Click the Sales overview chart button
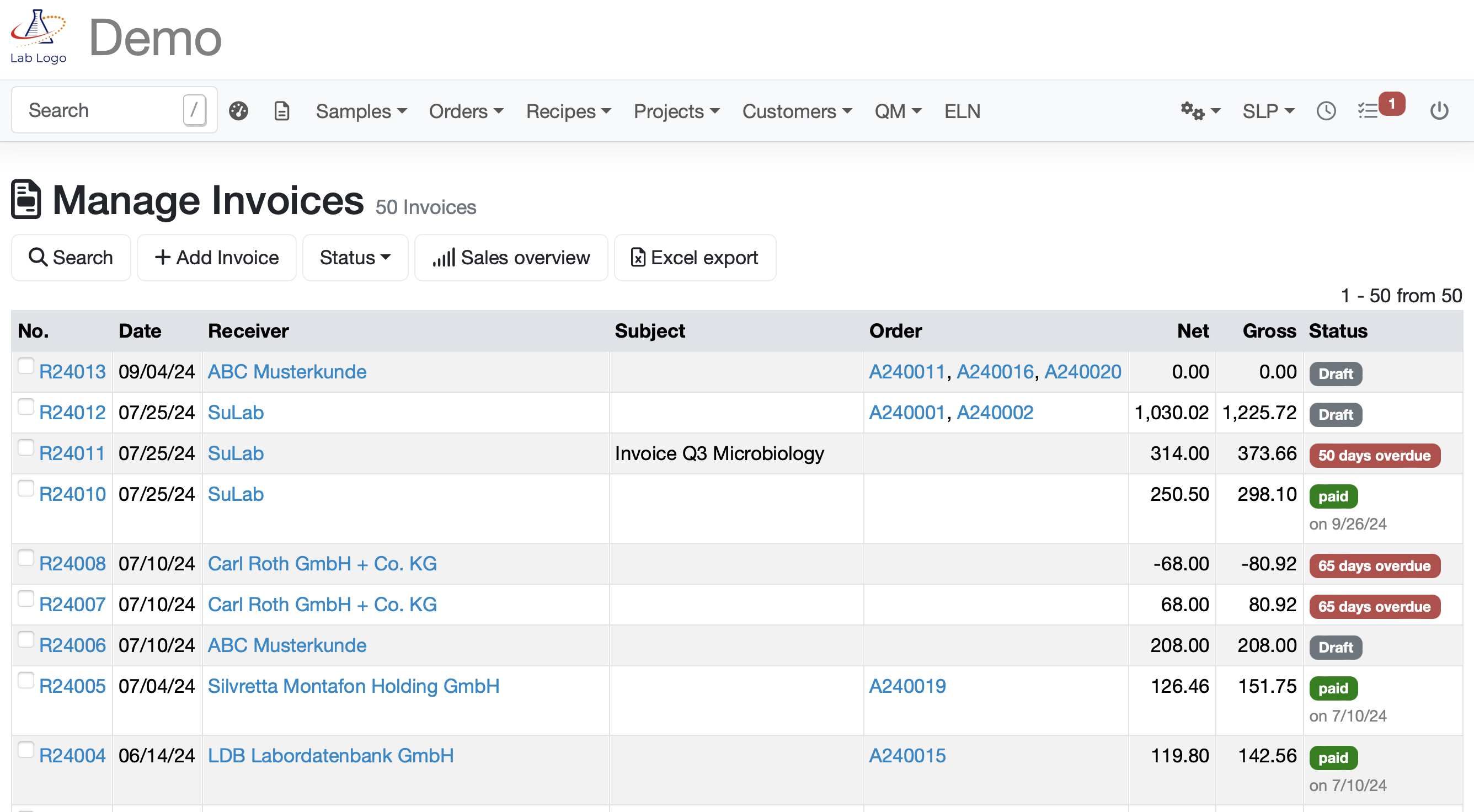The width and height of the screenshot is (1474, 812). click(510, 258)
